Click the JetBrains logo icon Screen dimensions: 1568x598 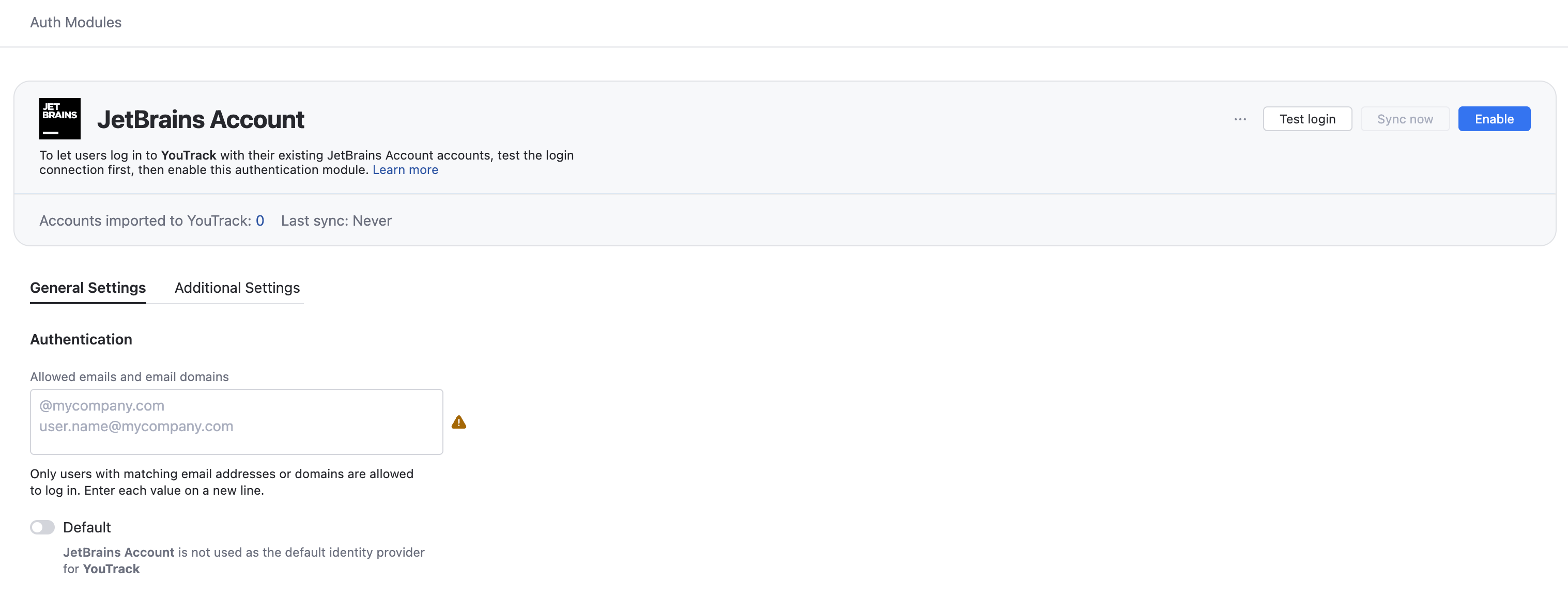[x=59, y=119]
